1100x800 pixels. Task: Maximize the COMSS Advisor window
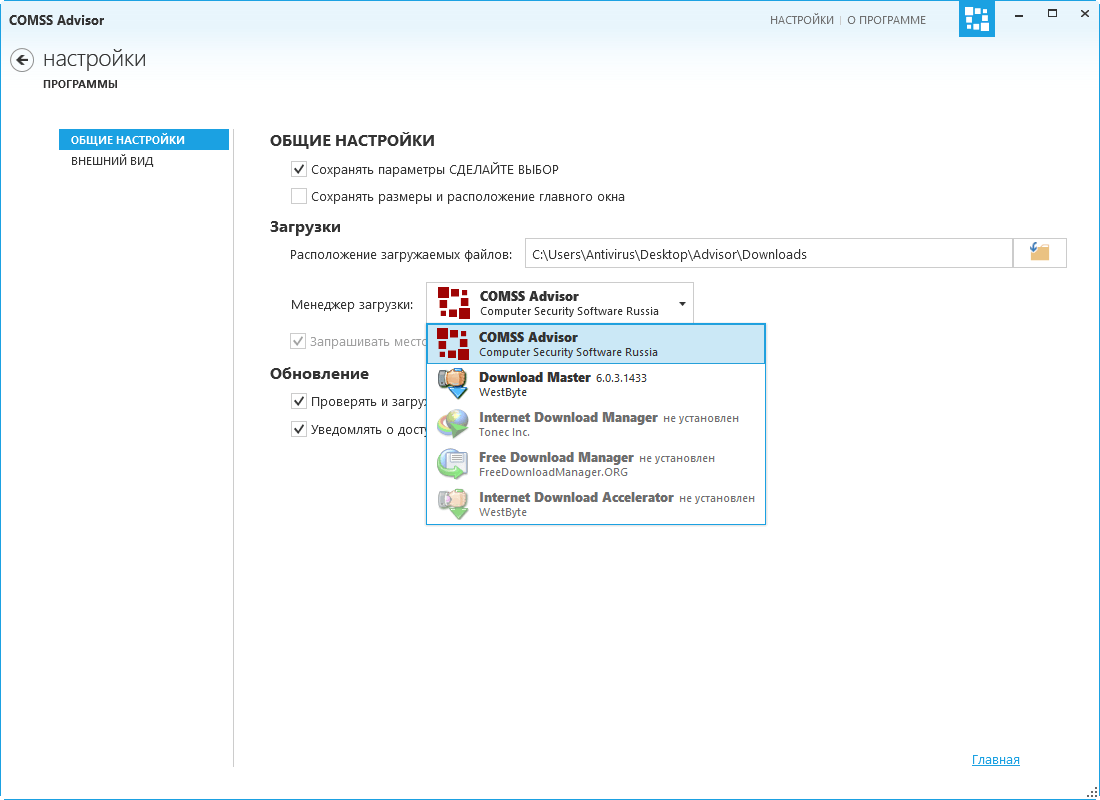click(1052, 14)
